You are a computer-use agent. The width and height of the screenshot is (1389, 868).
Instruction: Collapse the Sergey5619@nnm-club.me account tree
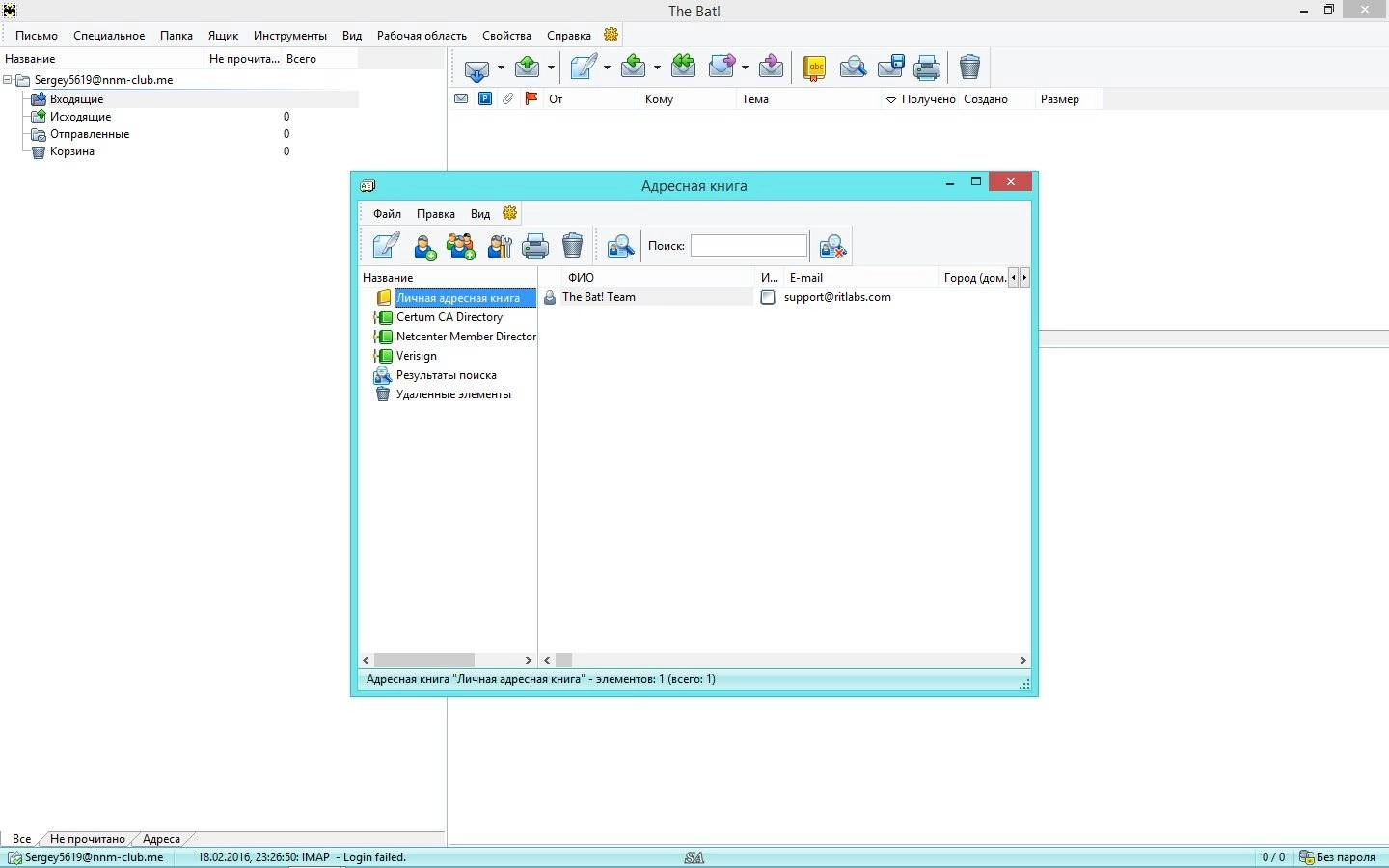(x=8, y=80)
